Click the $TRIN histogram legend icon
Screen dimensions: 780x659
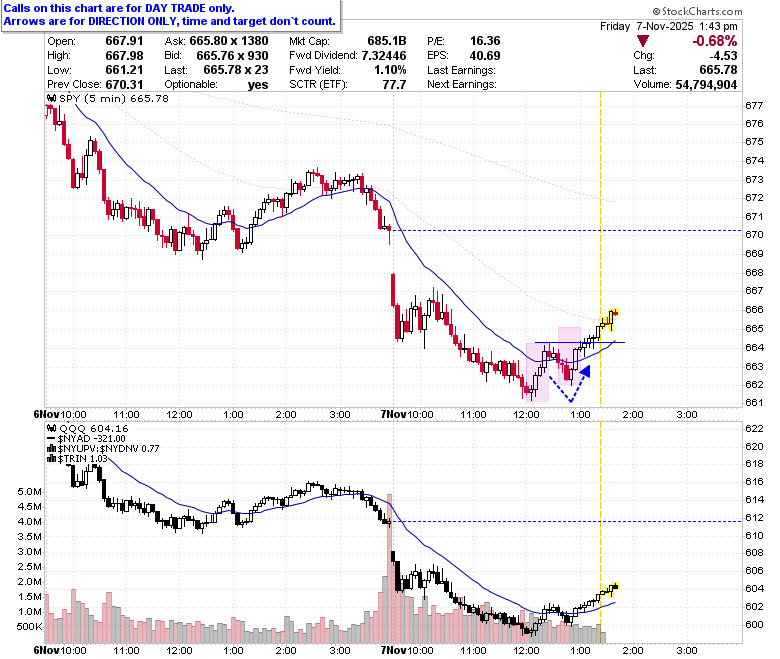(52, 459)
